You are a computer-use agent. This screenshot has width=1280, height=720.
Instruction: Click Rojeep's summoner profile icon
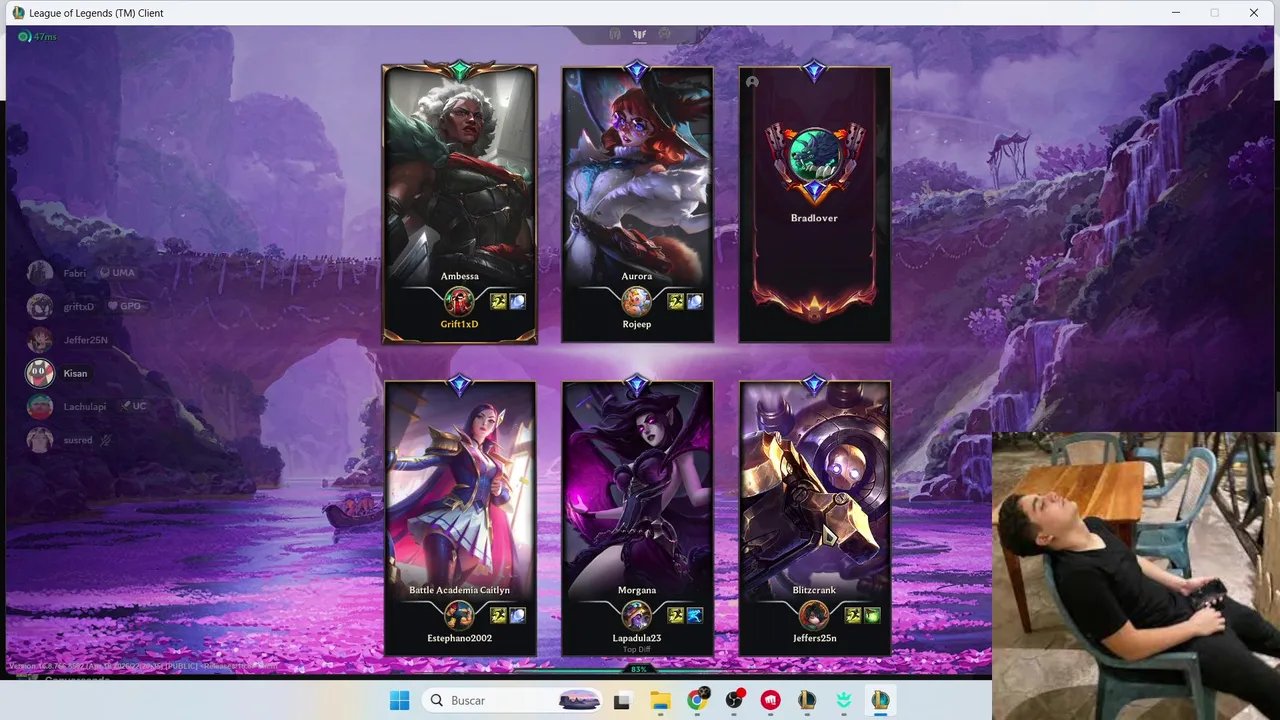[x=637, y=301]
